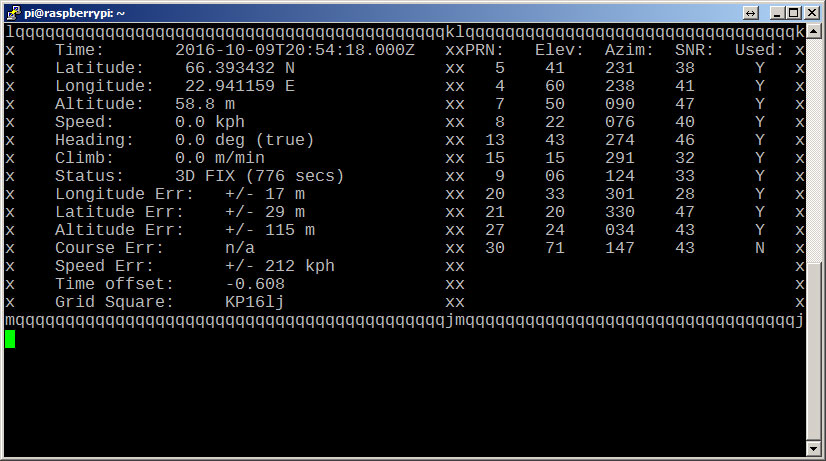Click the Used value N for PRN 30
Viewport: 826px width, 461px height.
(759, 248)
